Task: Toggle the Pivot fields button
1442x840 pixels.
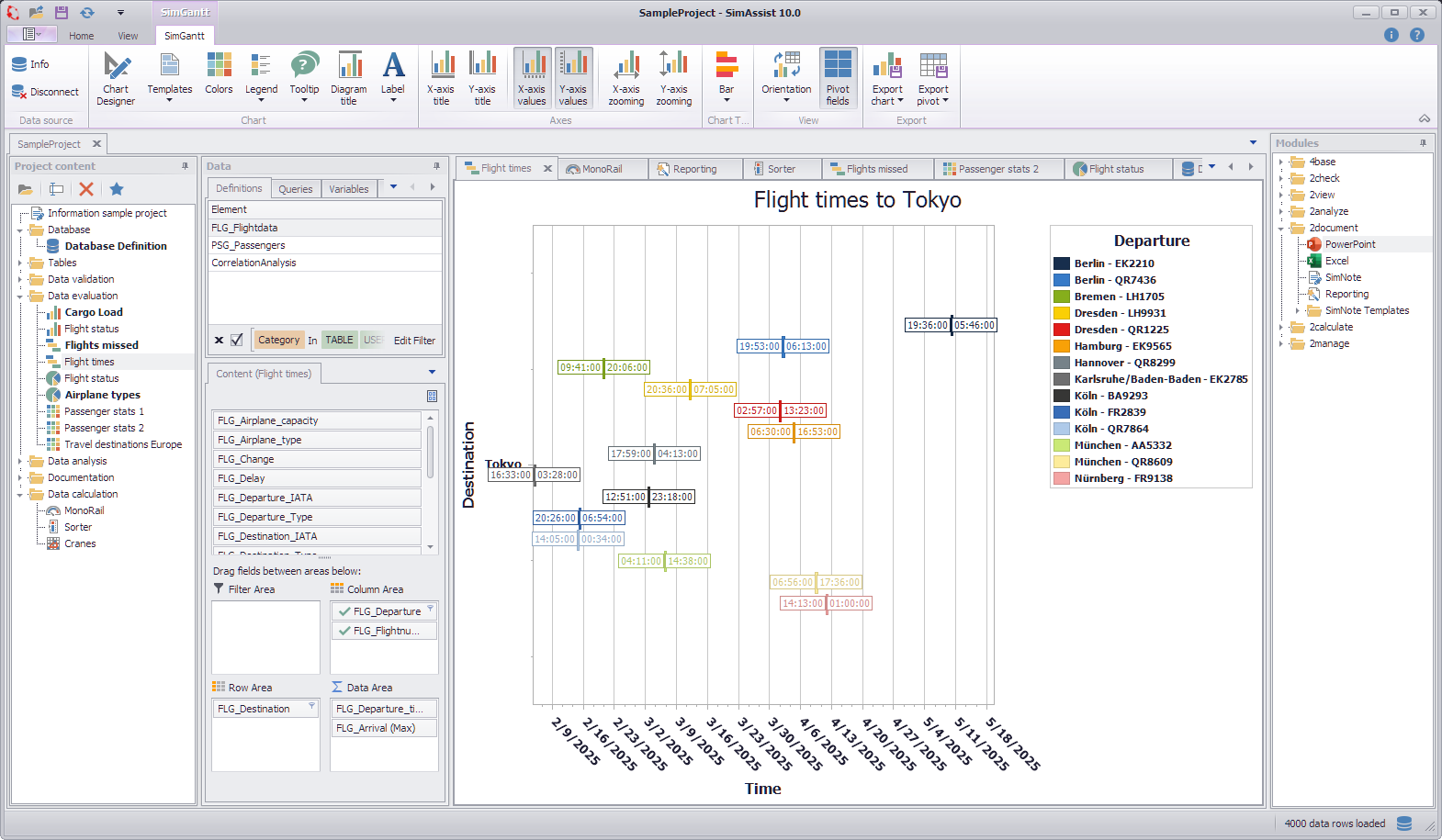Action: [838, 78]
